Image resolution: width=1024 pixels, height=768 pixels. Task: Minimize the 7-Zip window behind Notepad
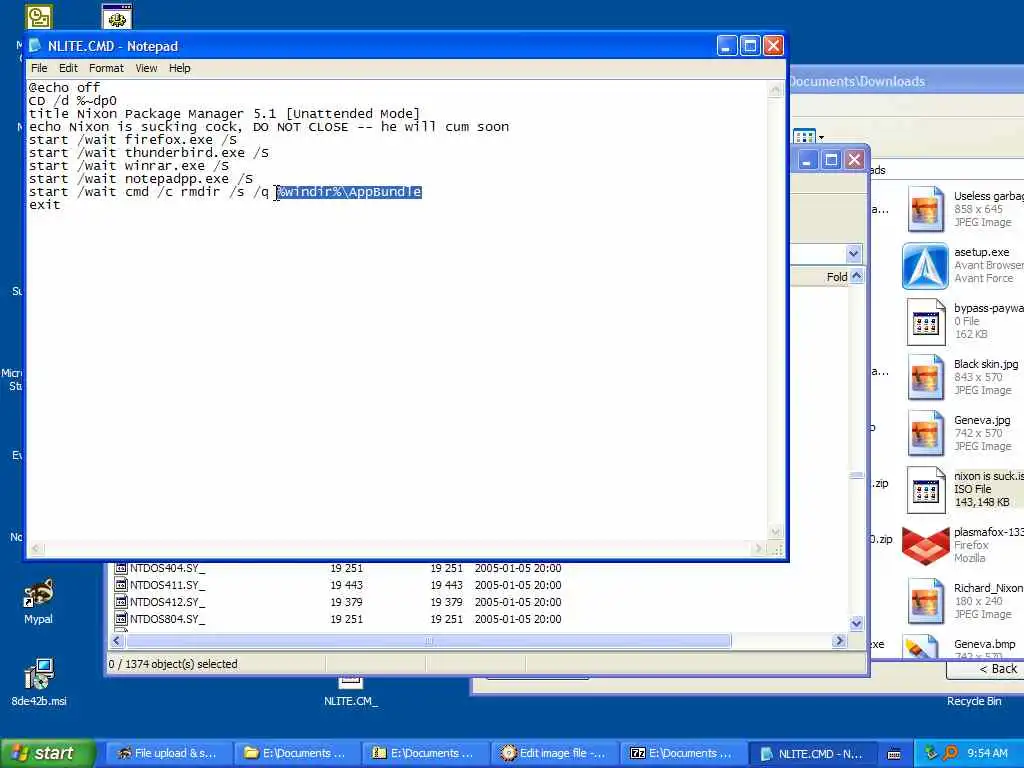(x=808, y=160)
